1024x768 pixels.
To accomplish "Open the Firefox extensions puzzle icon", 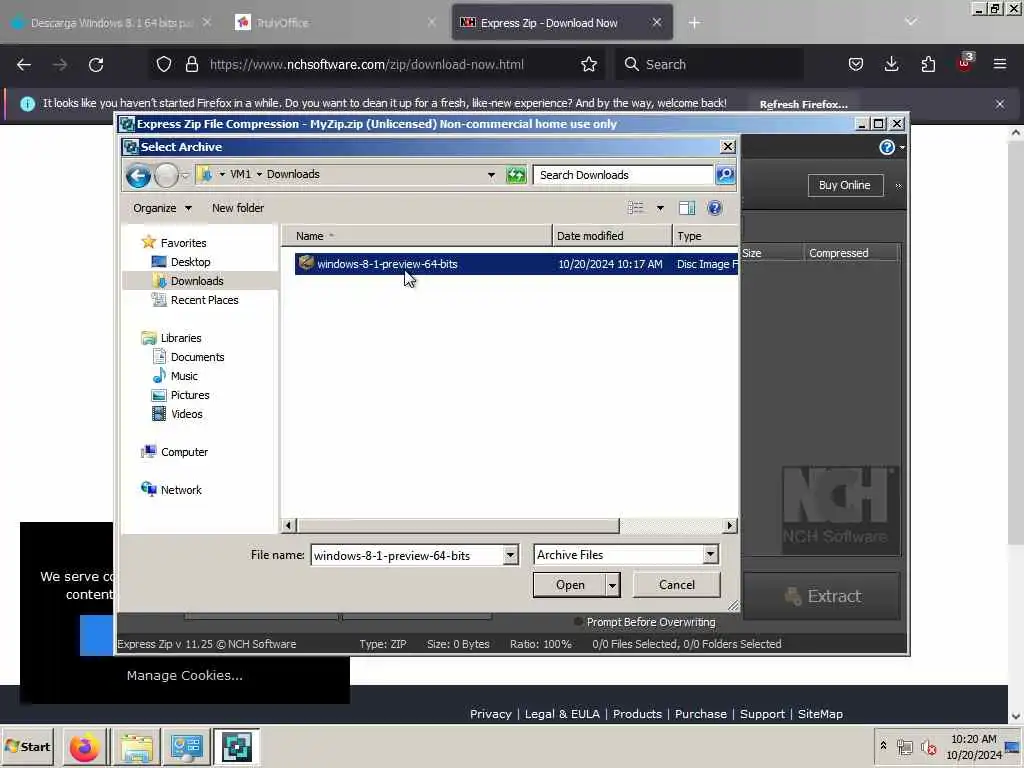I will [x=928, y=64].
